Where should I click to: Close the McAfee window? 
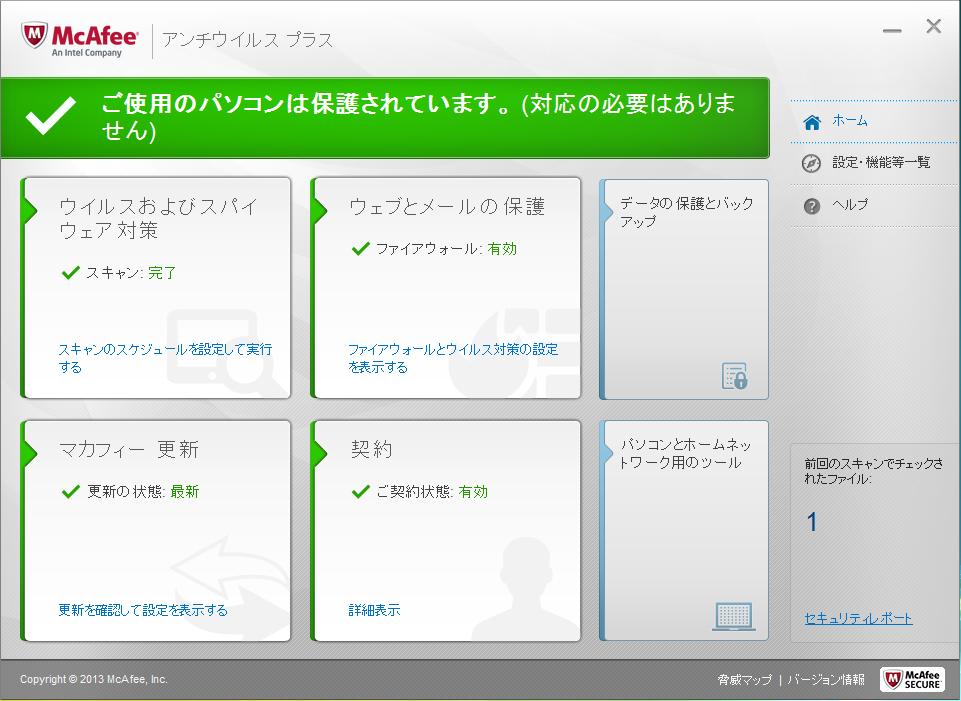933,26
